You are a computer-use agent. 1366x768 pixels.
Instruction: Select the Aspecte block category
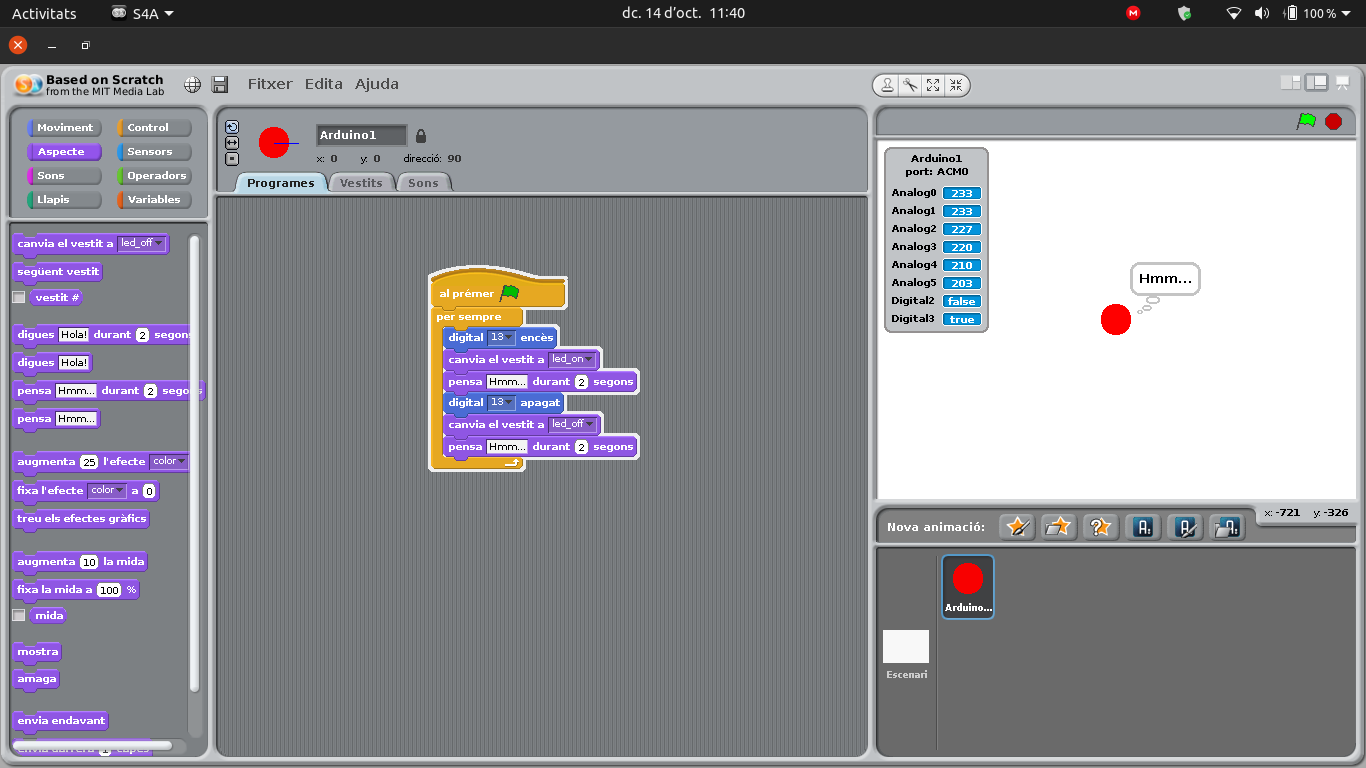65,152
